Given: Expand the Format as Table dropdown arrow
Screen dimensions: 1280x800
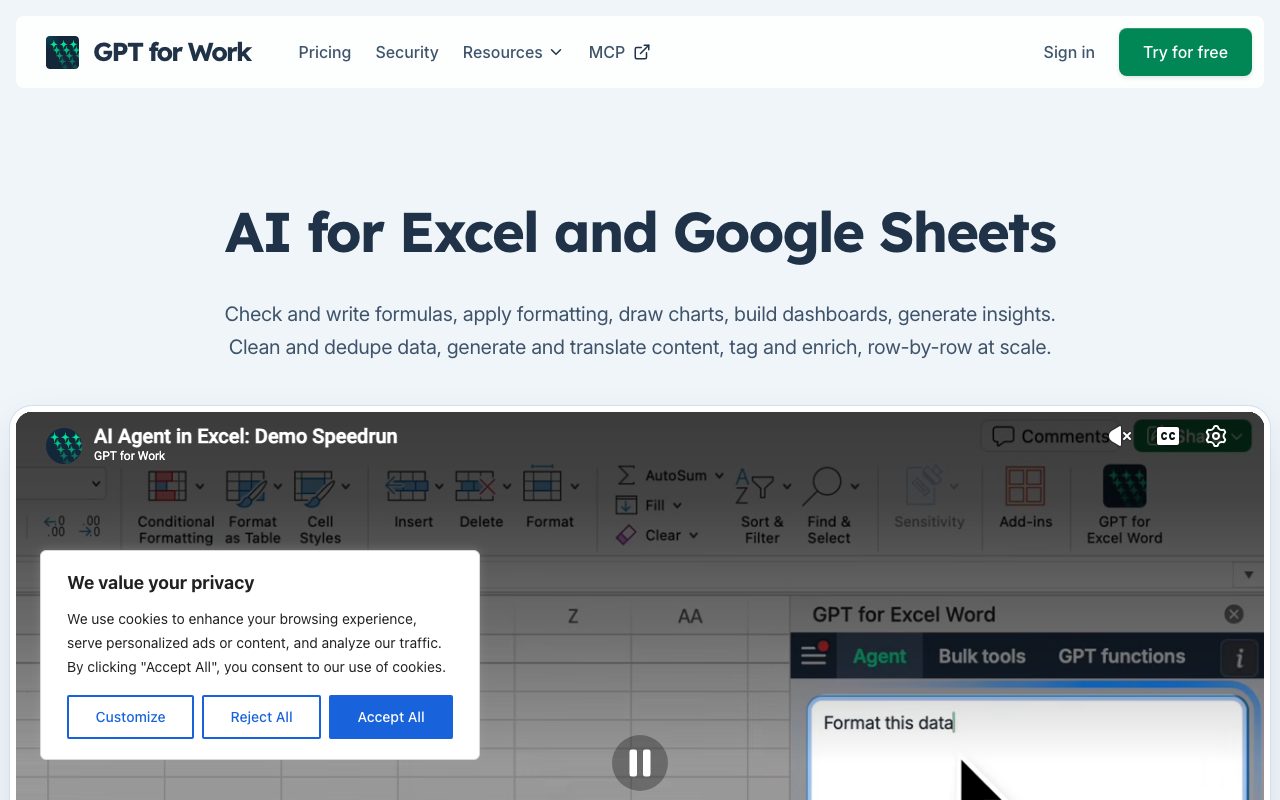Looking at the screenshot, I should click(x=277, y=487).
